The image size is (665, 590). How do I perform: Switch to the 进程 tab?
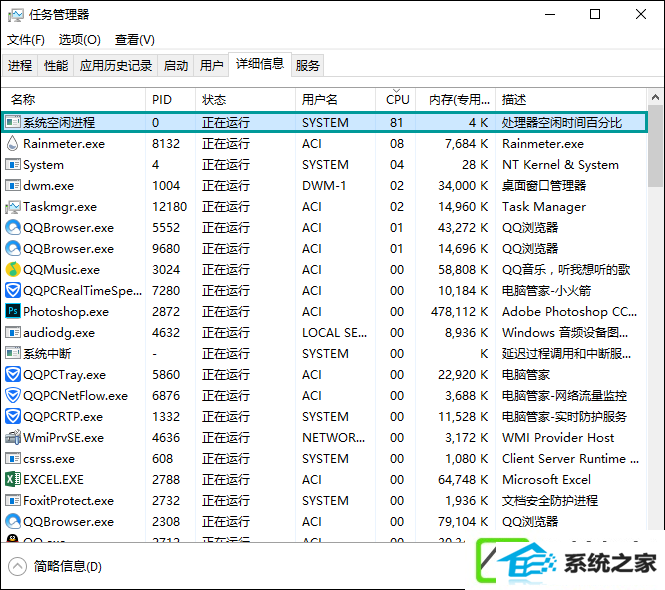tap(20, 65)
